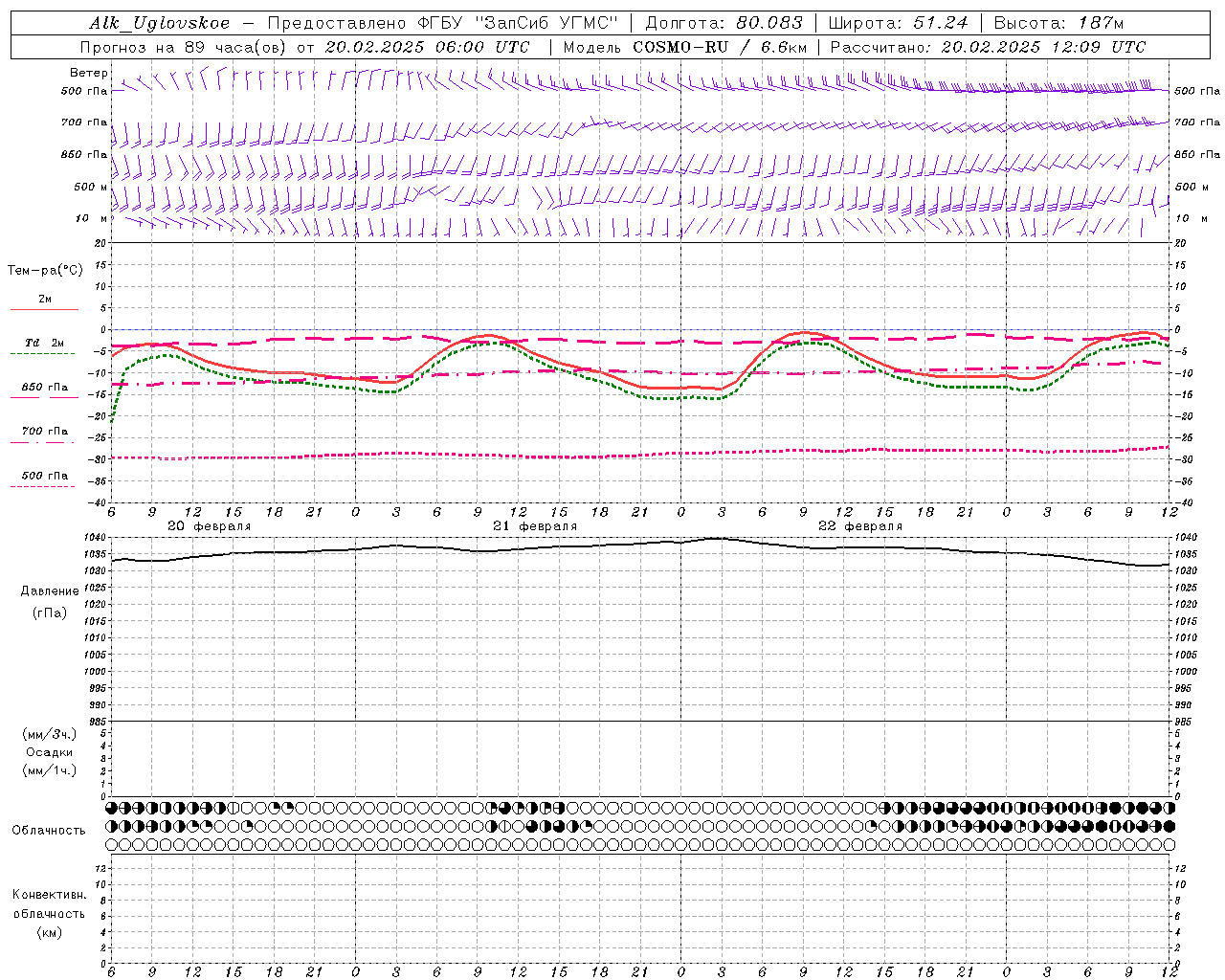Click the '20 февраля' date label

point(210,526)
